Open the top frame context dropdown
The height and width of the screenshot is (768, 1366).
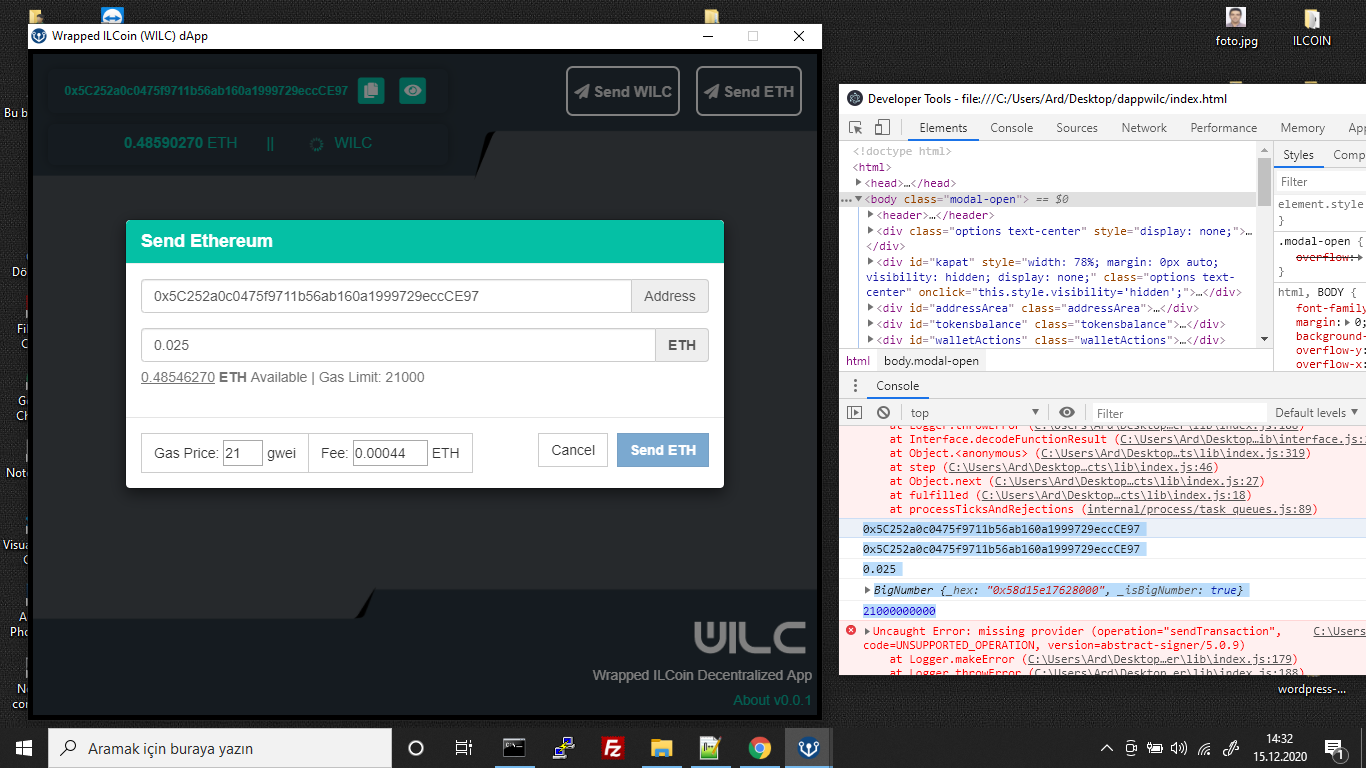pos(973,412)
